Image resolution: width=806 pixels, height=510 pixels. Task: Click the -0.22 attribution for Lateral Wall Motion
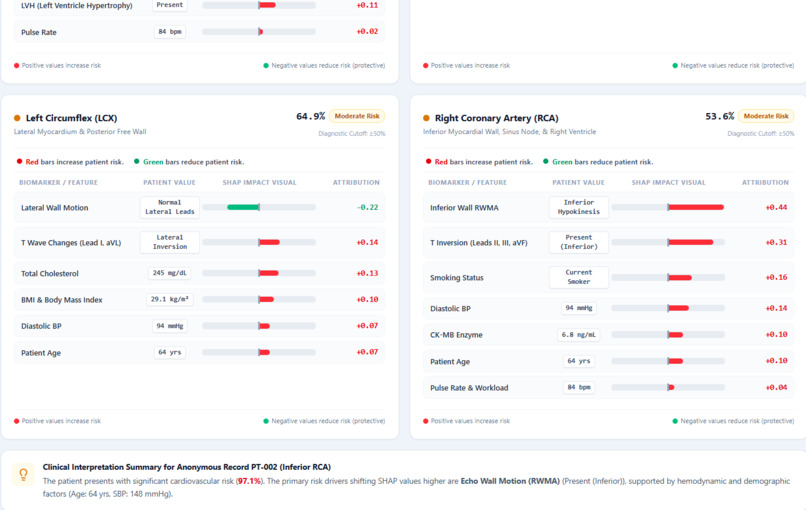click(x=367, y=207)
